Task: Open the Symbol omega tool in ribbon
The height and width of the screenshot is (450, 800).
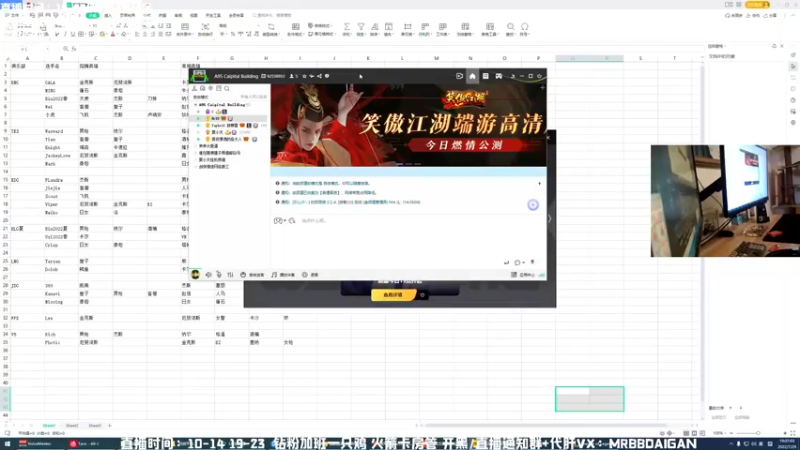Action: pos(524,27)
